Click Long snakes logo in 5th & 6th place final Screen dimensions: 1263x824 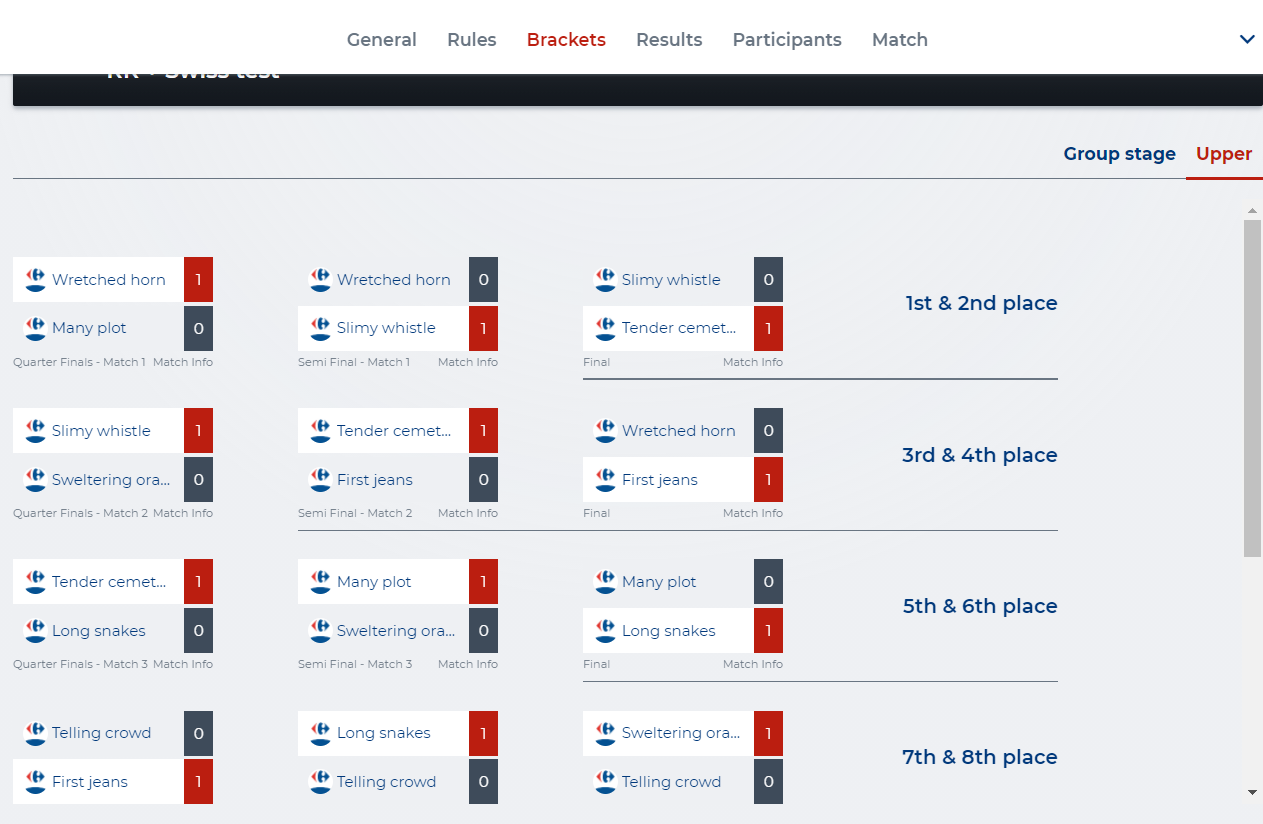605,631
